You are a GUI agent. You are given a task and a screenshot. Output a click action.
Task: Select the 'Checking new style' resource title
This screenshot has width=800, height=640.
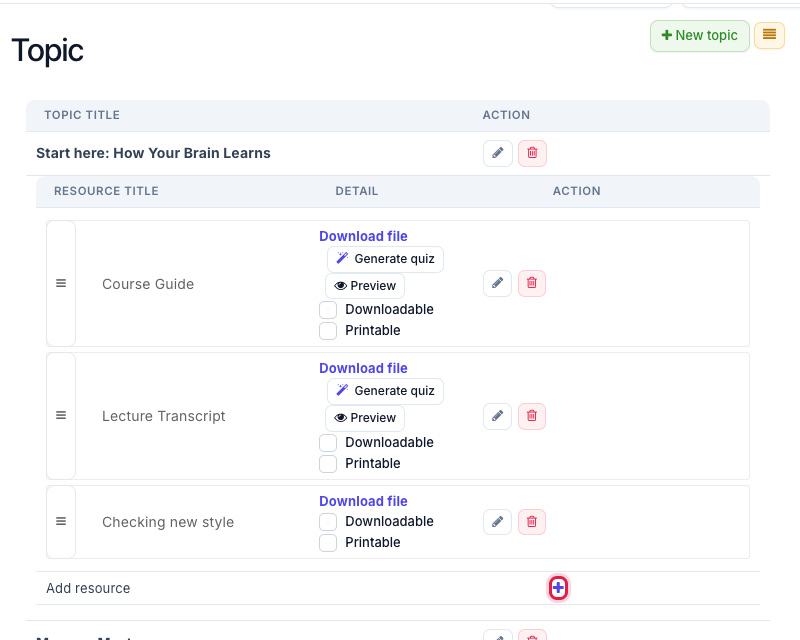[168, 522]
